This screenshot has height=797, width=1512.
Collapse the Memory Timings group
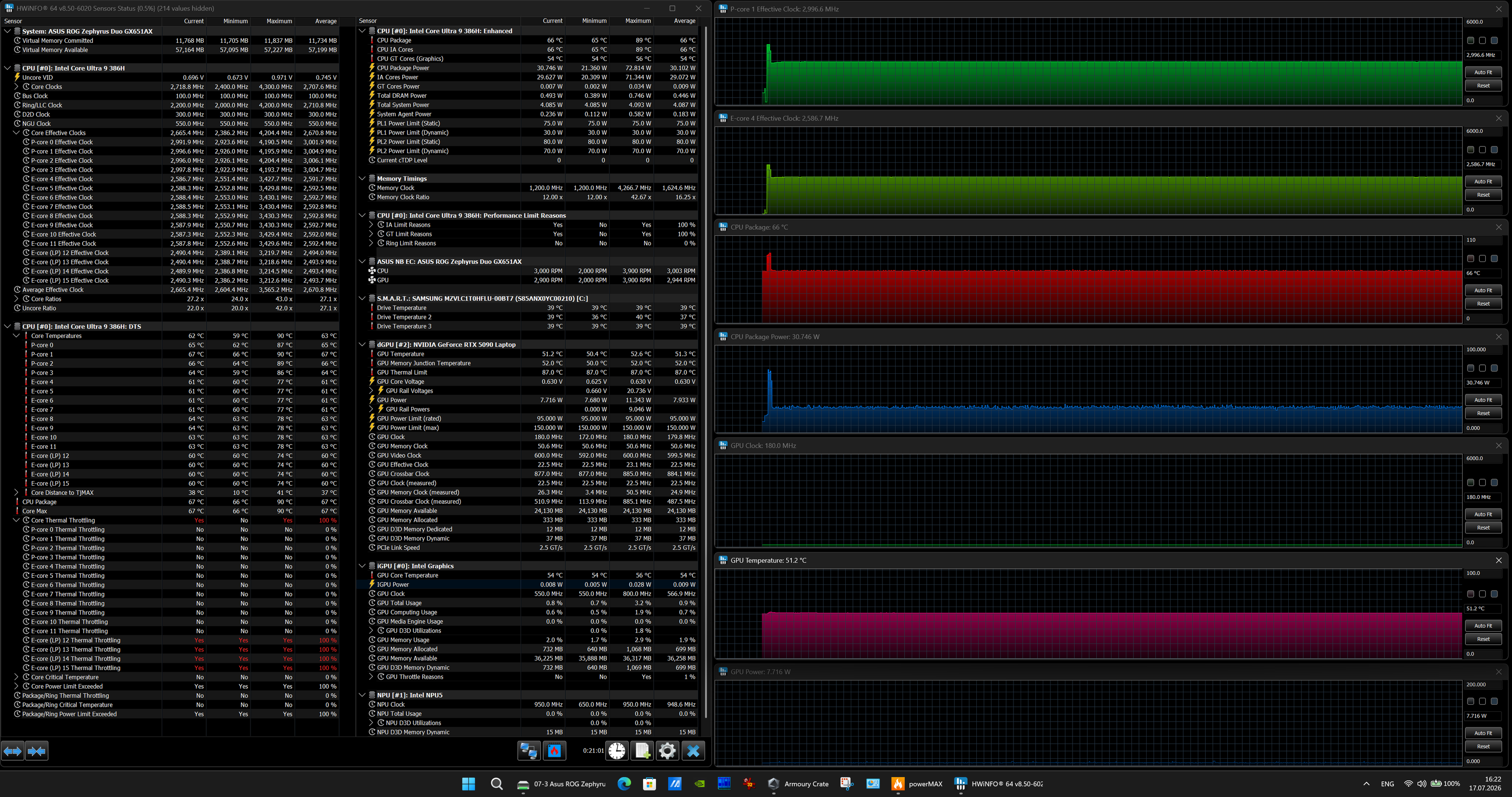(x=362, y=178)
